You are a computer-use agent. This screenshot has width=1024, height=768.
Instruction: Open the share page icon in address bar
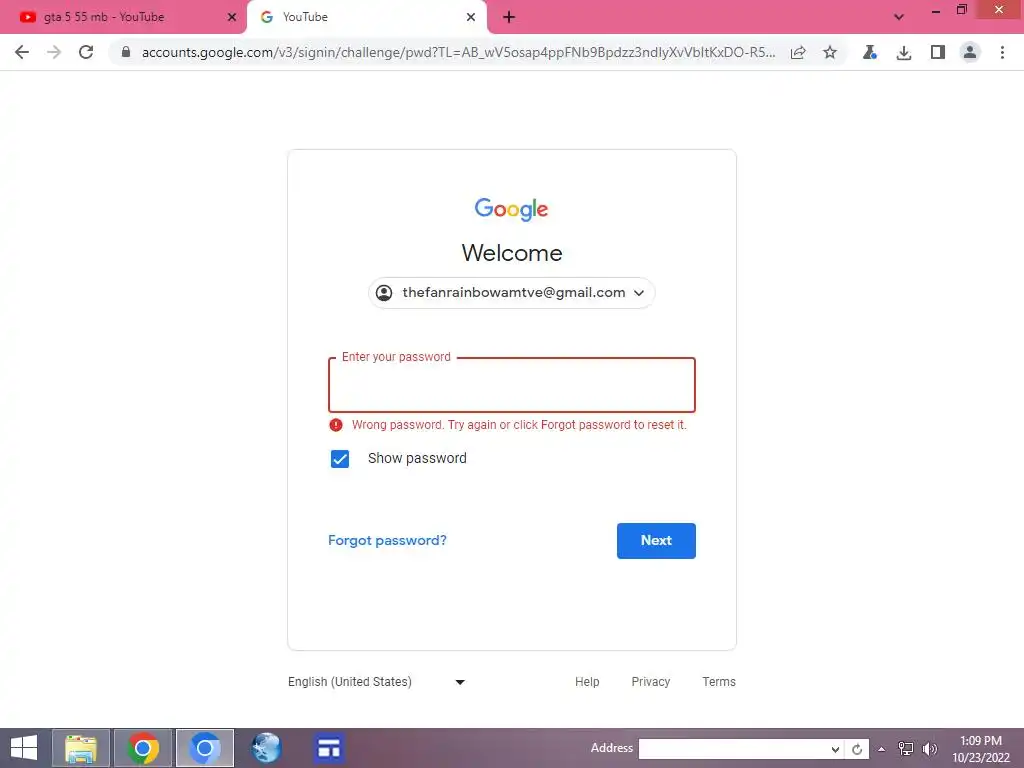click(797, 52)
